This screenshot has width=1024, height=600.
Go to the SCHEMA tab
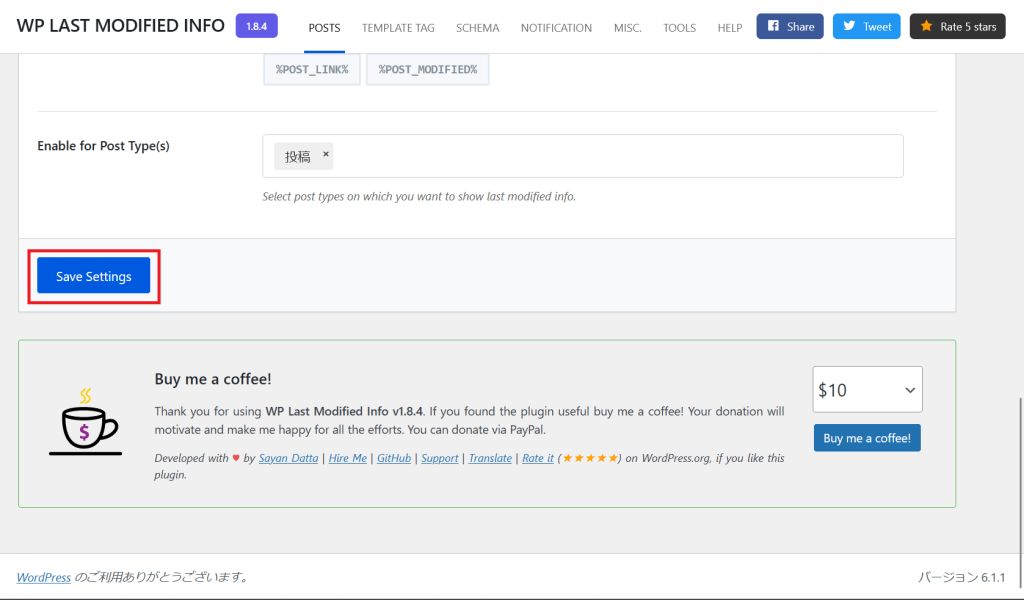point(477,27)
